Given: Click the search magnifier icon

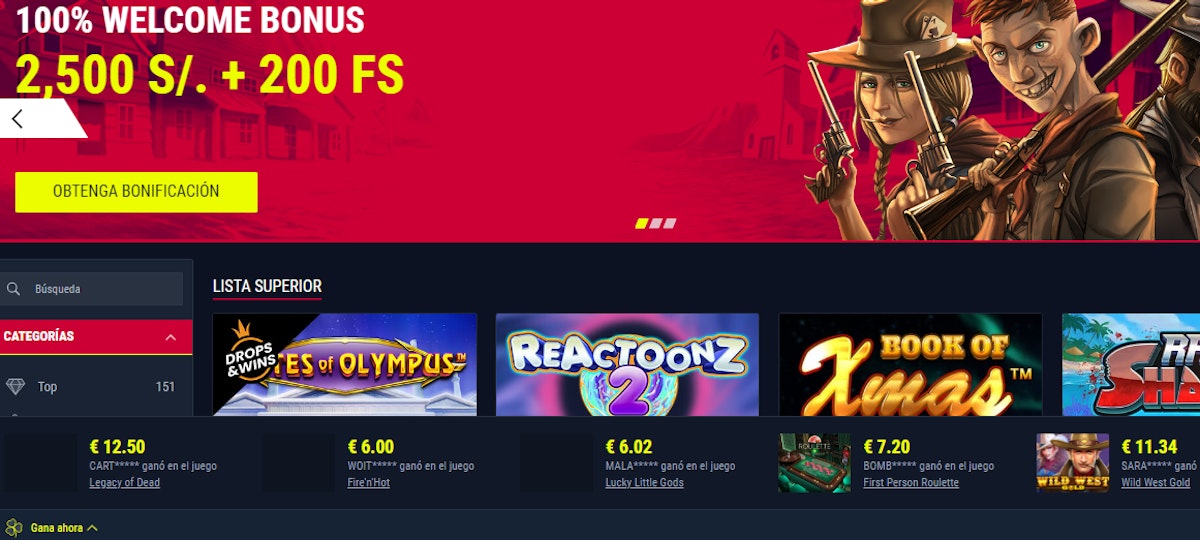Looking at the screenshot, I should point(14,289).
